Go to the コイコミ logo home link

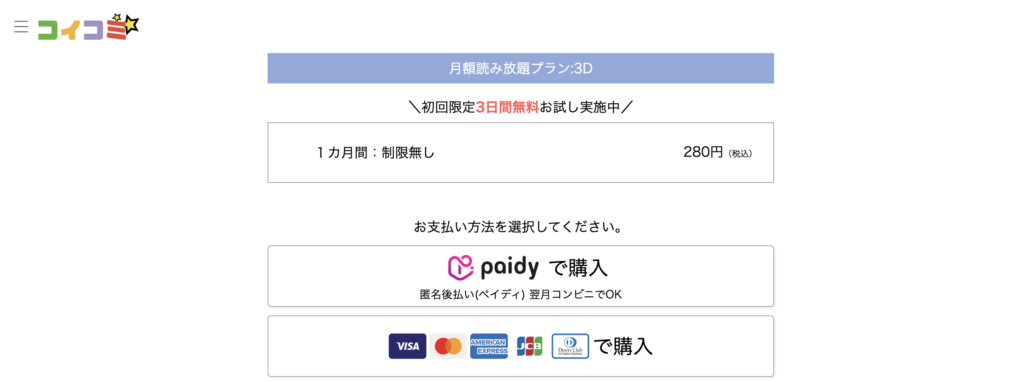click(88, 27)
